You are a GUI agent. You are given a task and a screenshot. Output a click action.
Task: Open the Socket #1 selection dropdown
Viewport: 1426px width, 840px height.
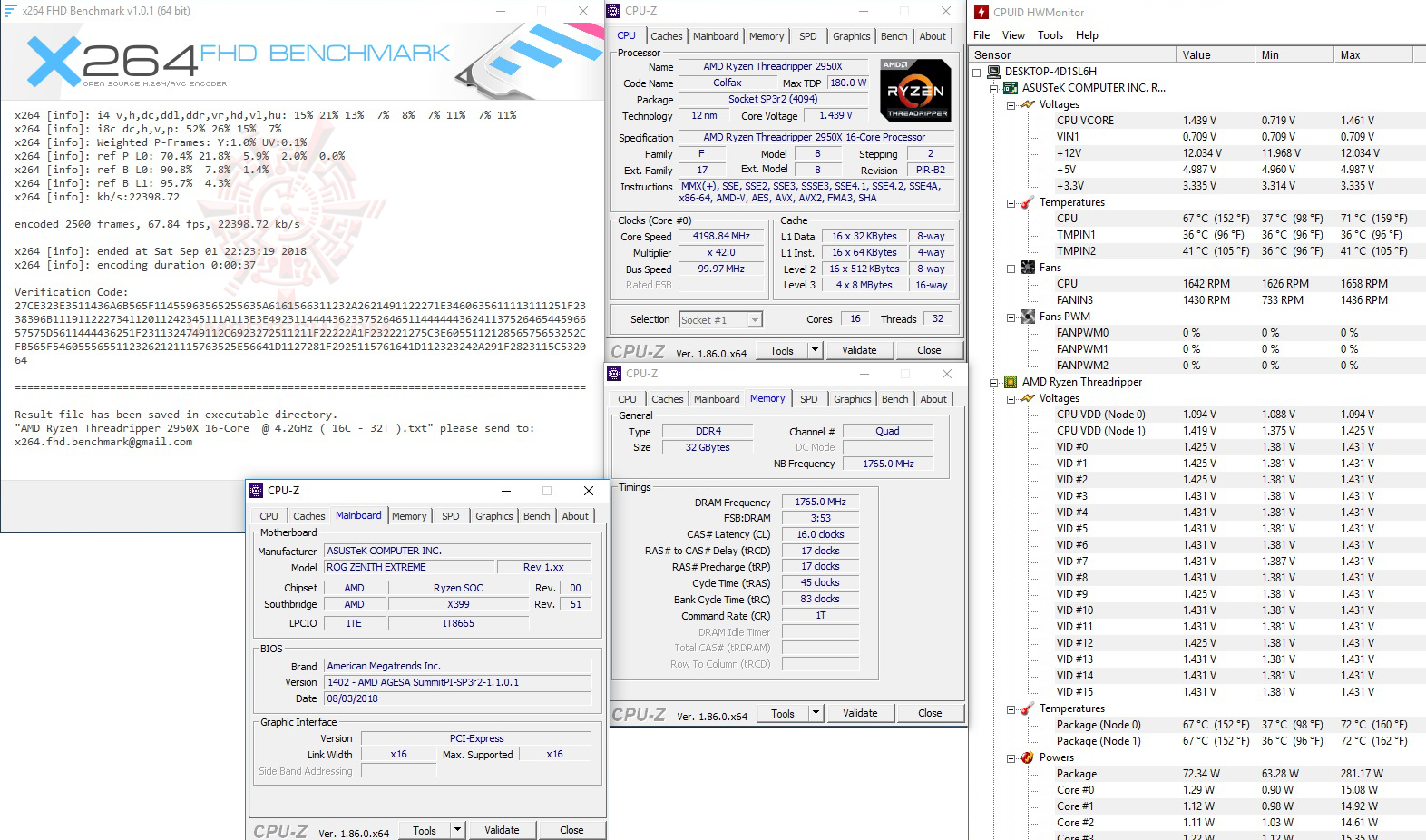(755, 319)
